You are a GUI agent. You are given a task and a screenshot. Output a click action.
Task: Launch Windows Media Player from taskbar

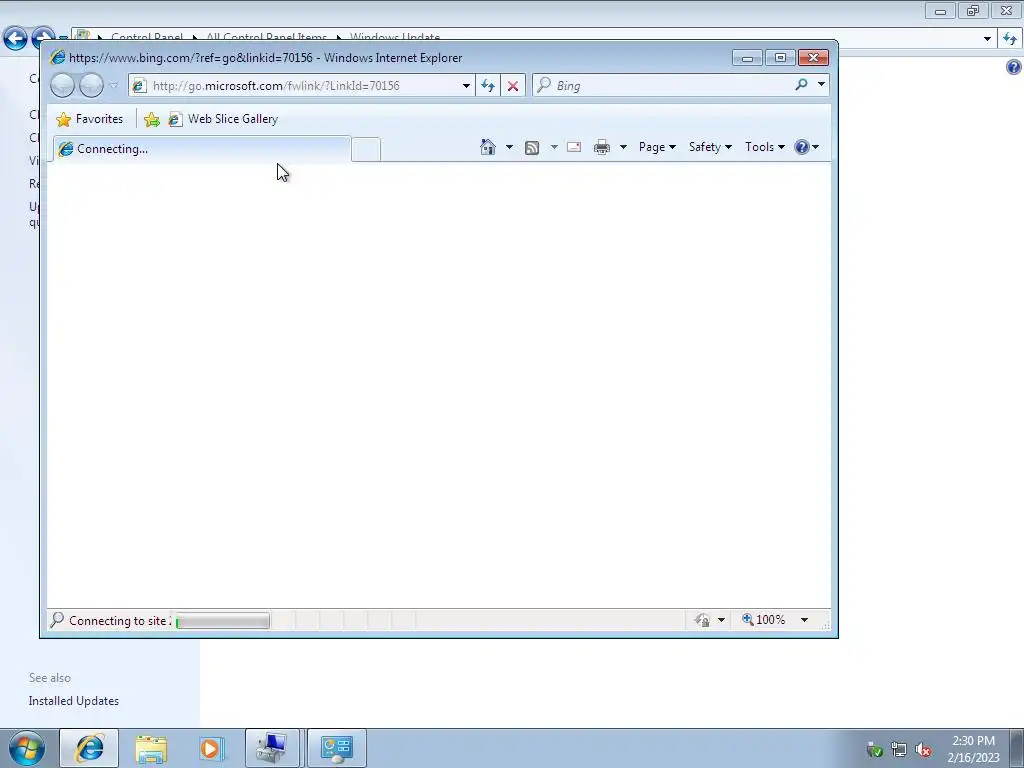(211, 748)
